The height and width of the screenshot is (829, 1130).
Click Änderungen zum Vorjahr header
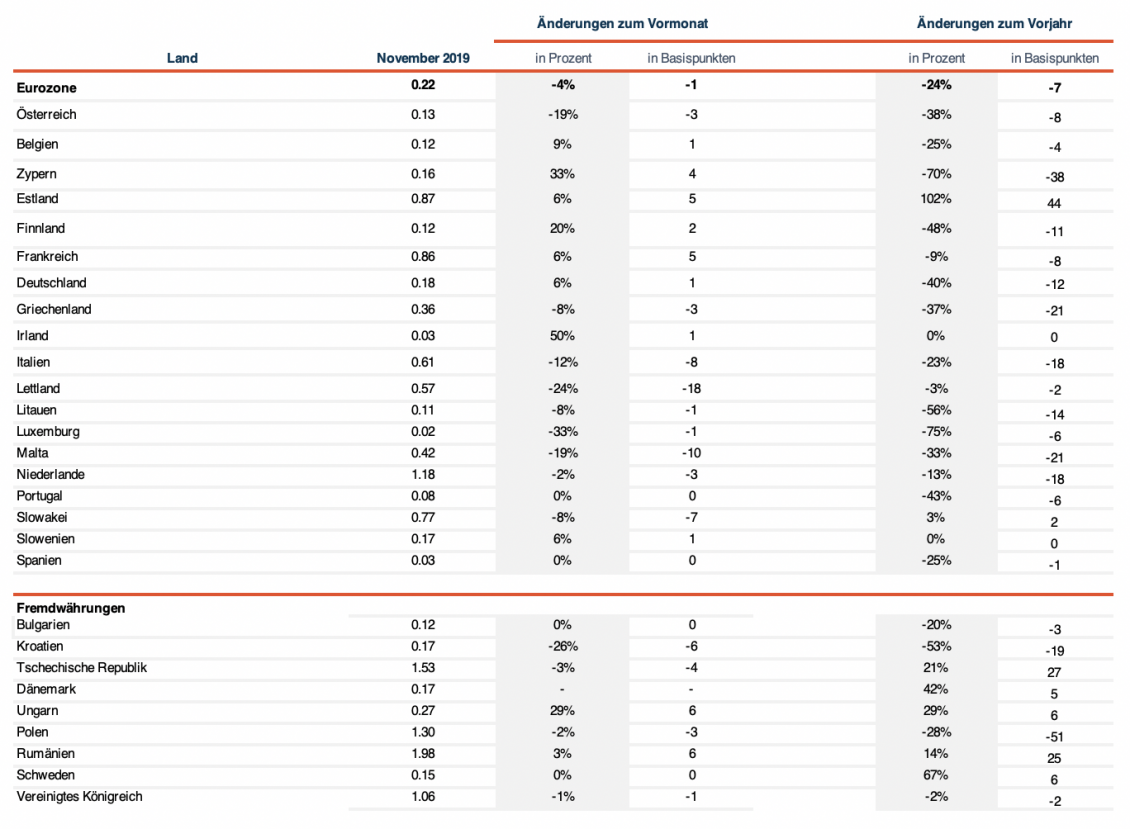coord(995,23)
